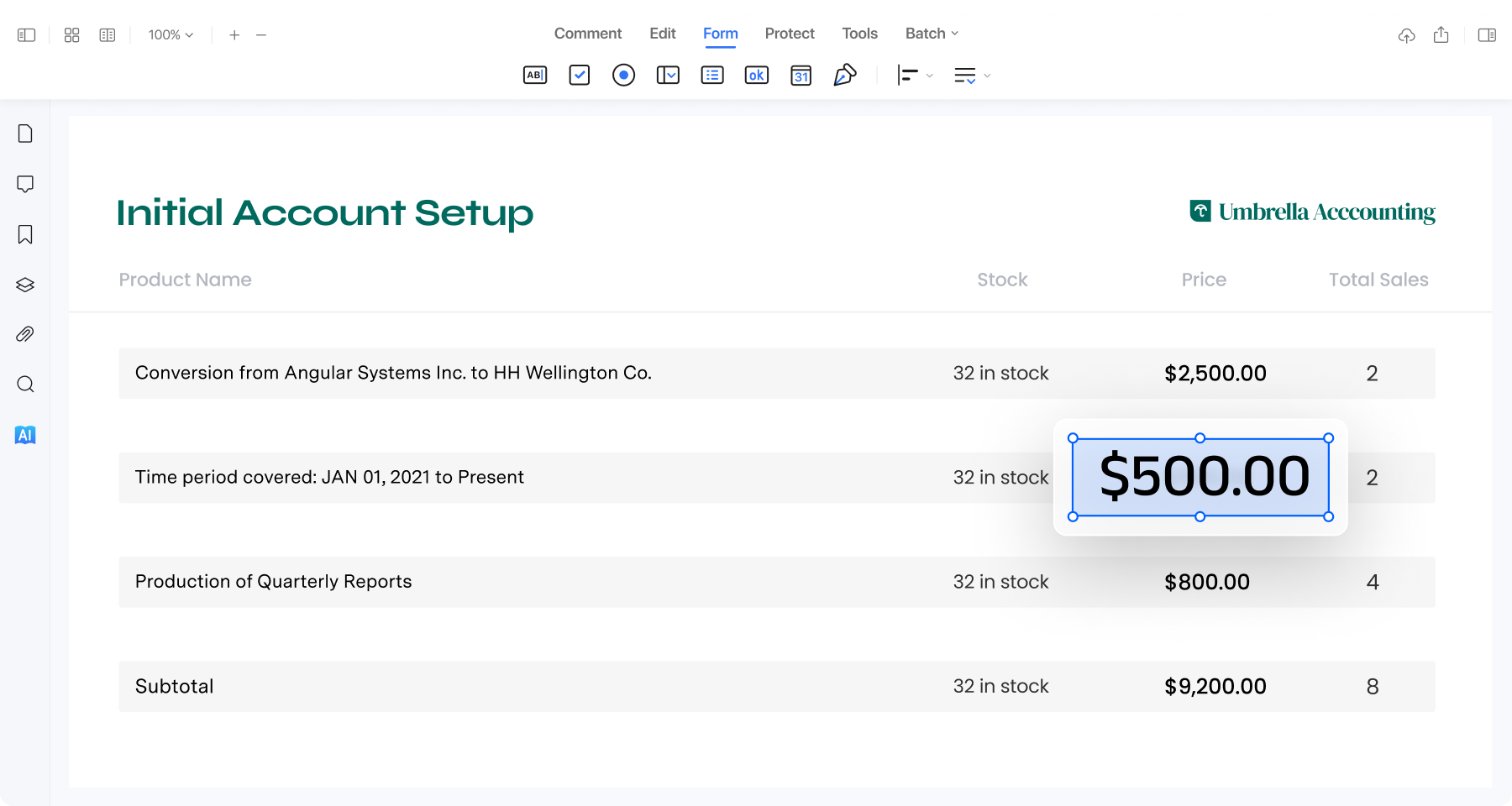Click the Subtotal row label
This screenshot has width=1512, height=806.
(x=174, y=686)
